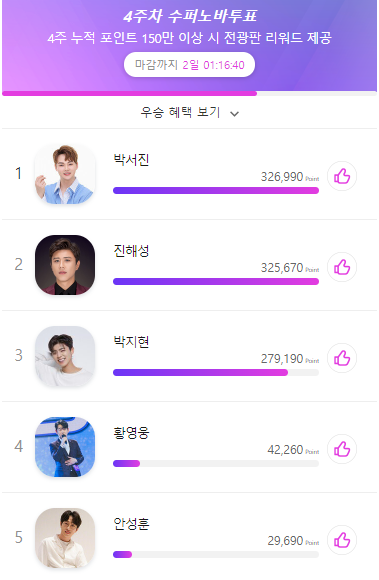Open the 우승 혜택 보기 text link
This screenshot has width=379, height=580.
pyautogui.click(x=180, y=112)
